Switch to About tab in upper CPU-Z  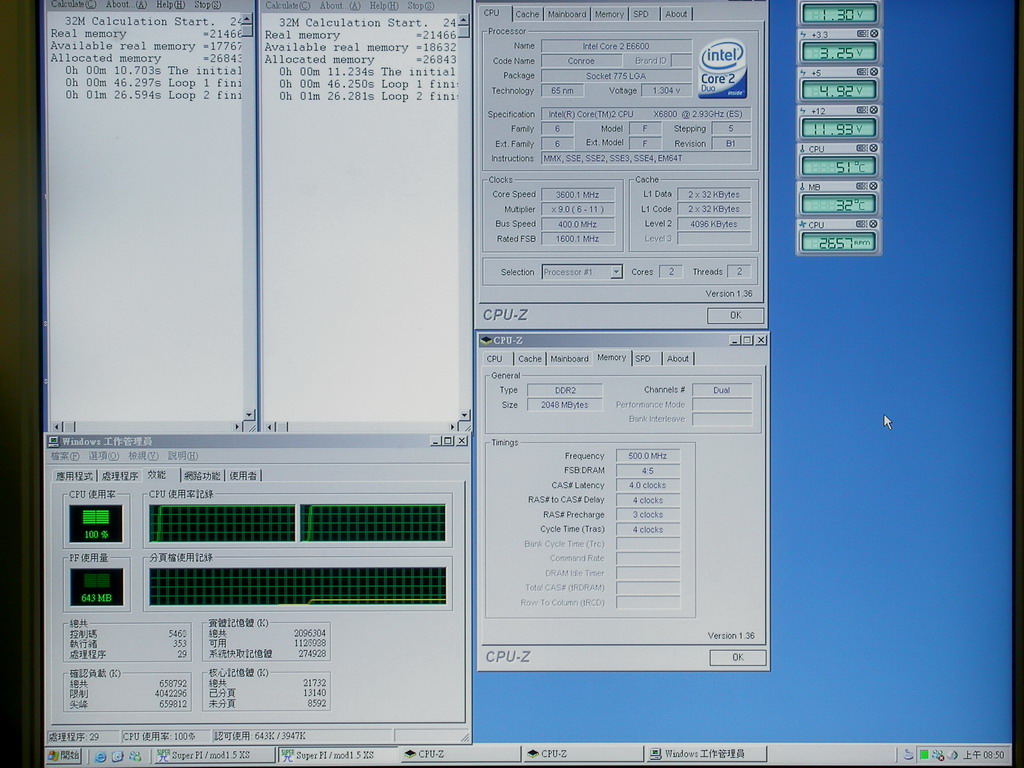tap(676, 14)
